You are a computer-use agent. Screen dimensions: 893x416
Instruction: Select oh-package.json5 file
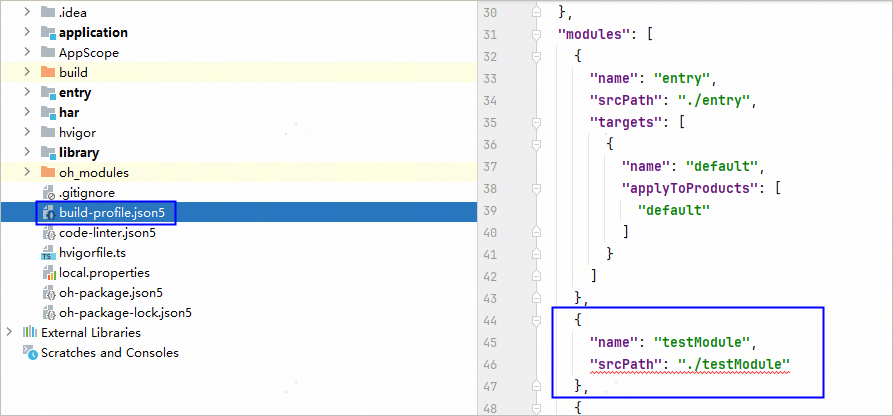click(x=110, y=293)
